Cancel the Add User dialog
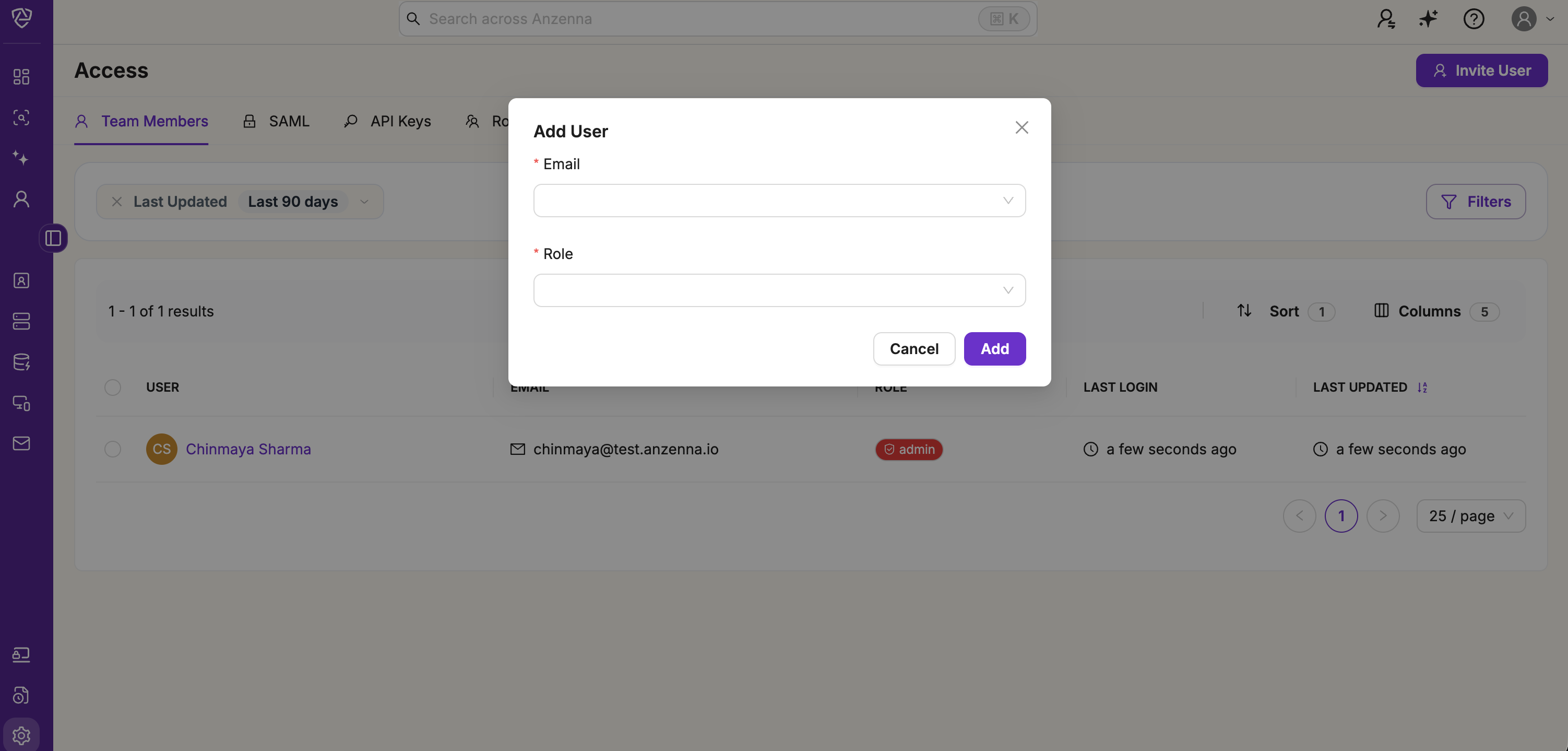This screenshot has width=1568, height=751. point(913,349)
